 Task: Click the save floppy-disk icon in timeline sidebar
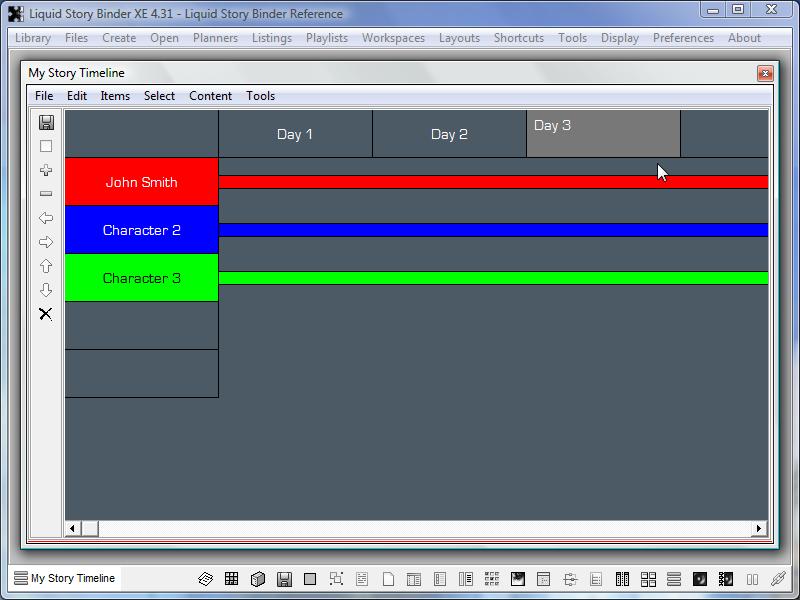pyautogui.click(x=46, y=122)
